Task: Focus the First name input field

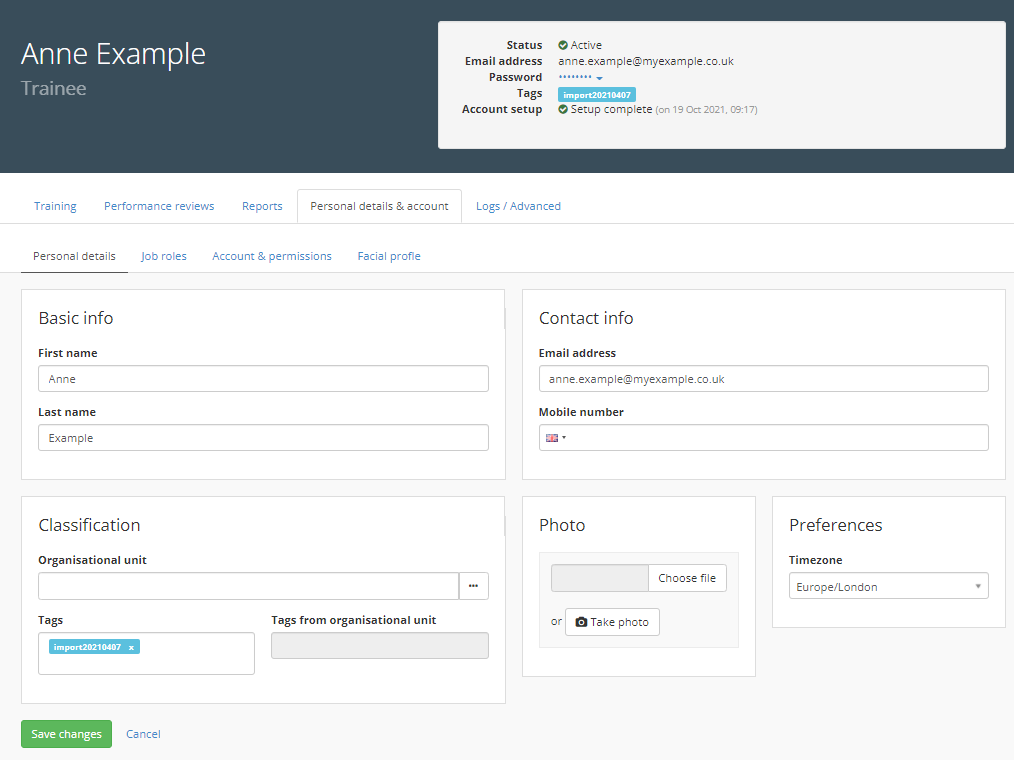Action: (x=263, y=379)
